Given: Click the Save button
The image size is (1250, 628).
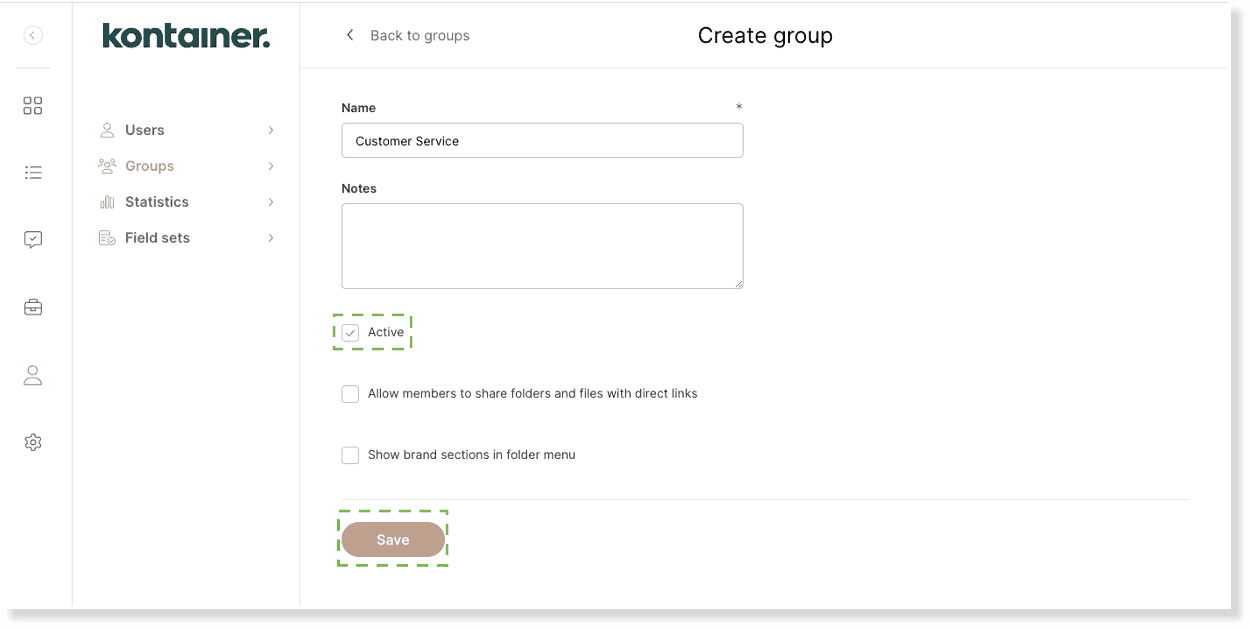Looking at the screenshot, I should tap(393, 539).
